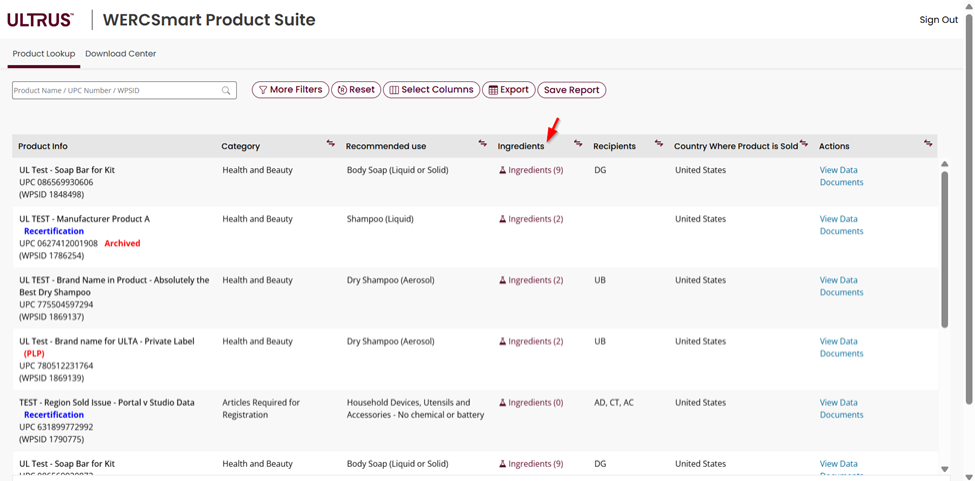Click the Product Info column header

click(43, 147)
